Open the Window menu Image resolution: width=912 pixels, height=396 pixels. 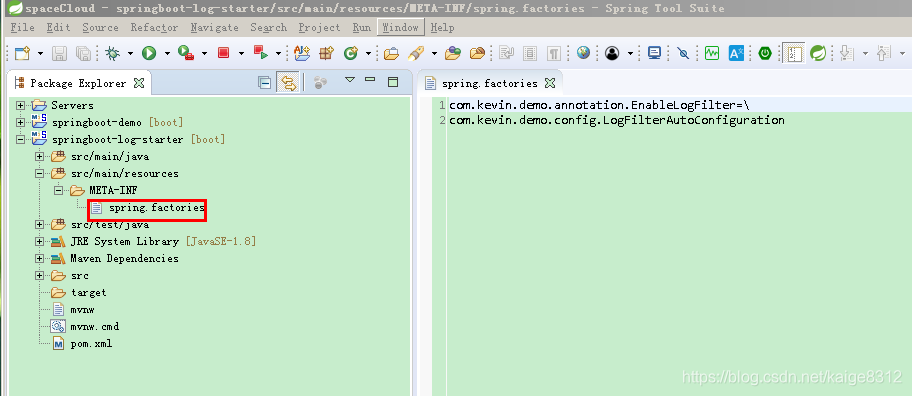coord(401,27)
